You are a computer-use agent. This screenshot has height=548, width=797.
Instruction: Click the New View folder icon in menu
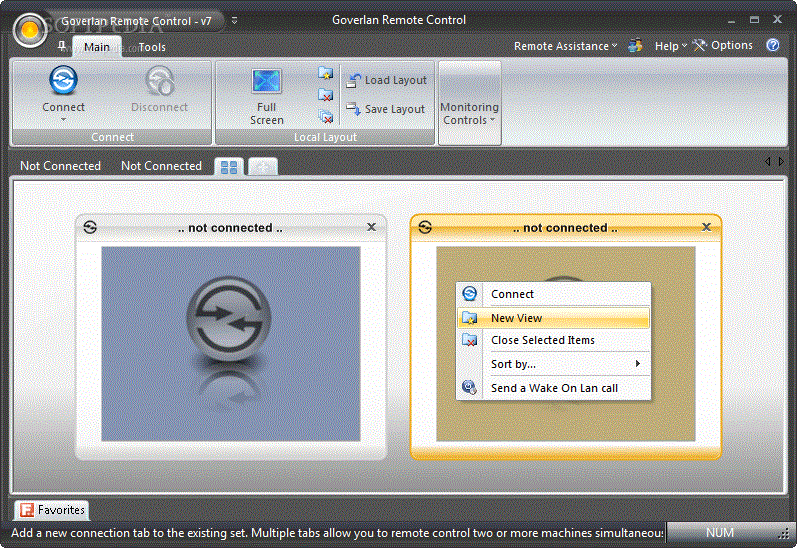(470, 318)
